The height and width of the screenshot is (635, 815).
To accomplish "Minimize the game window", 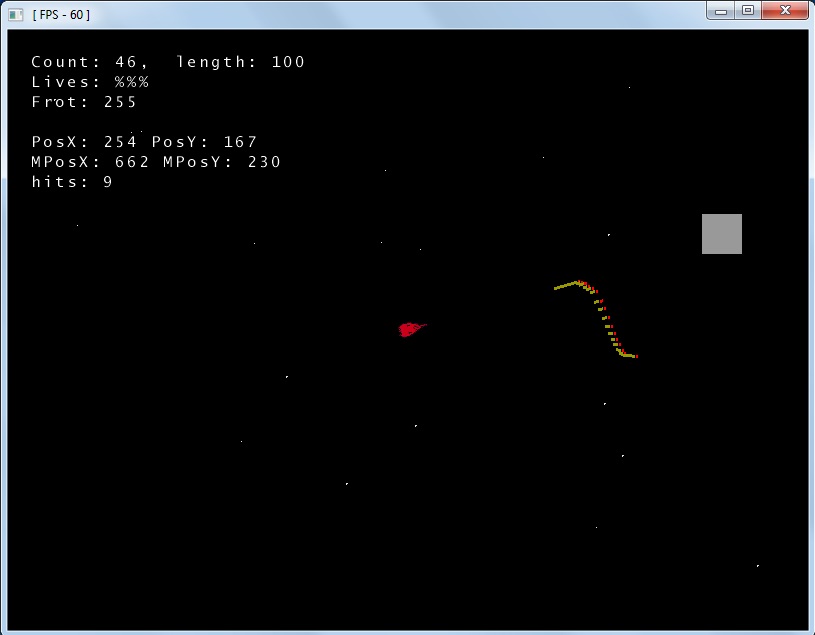I will click(x=720, y=11).
